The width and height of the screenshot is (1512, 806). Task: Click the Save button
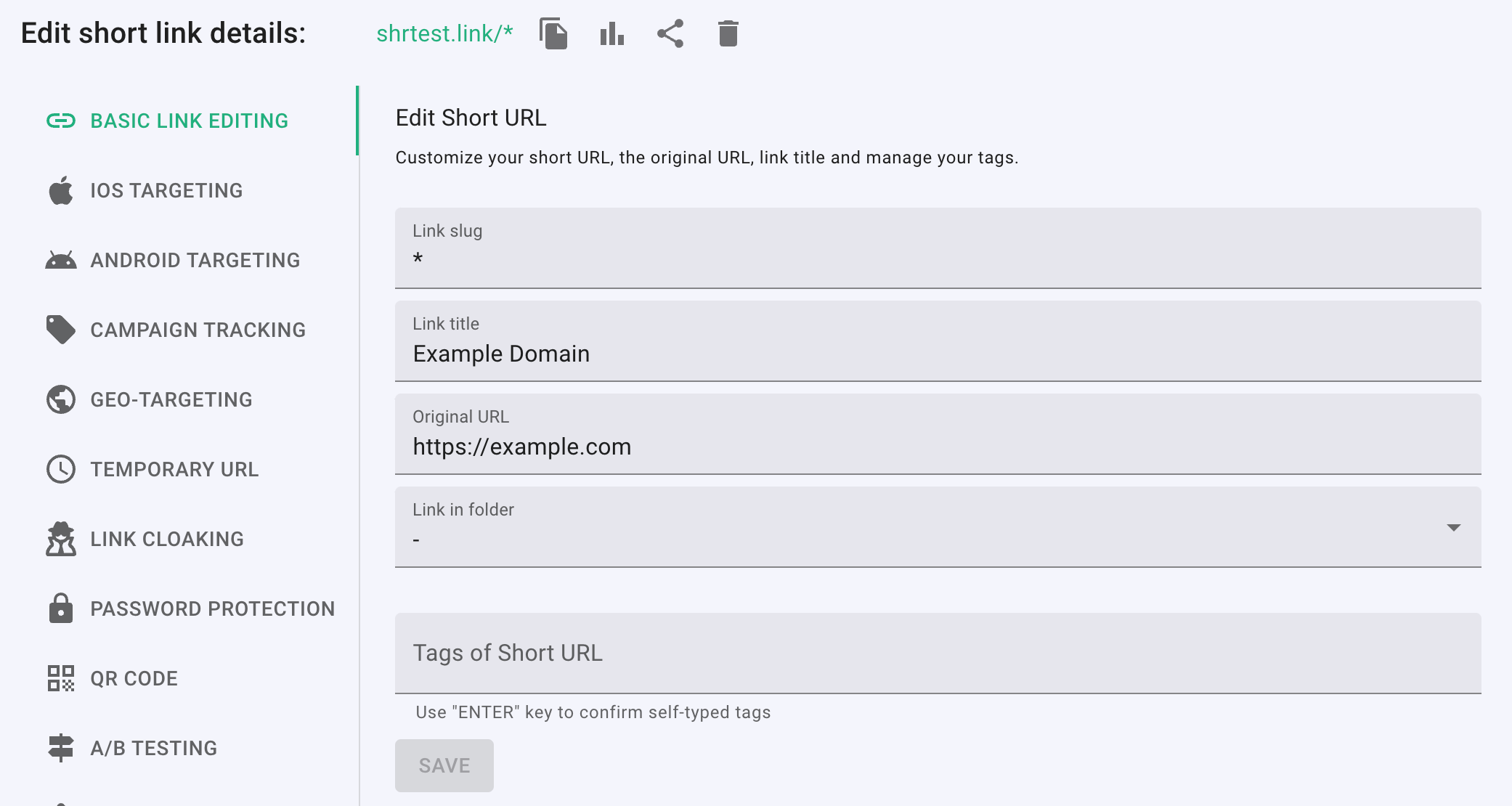pos(444,765)
